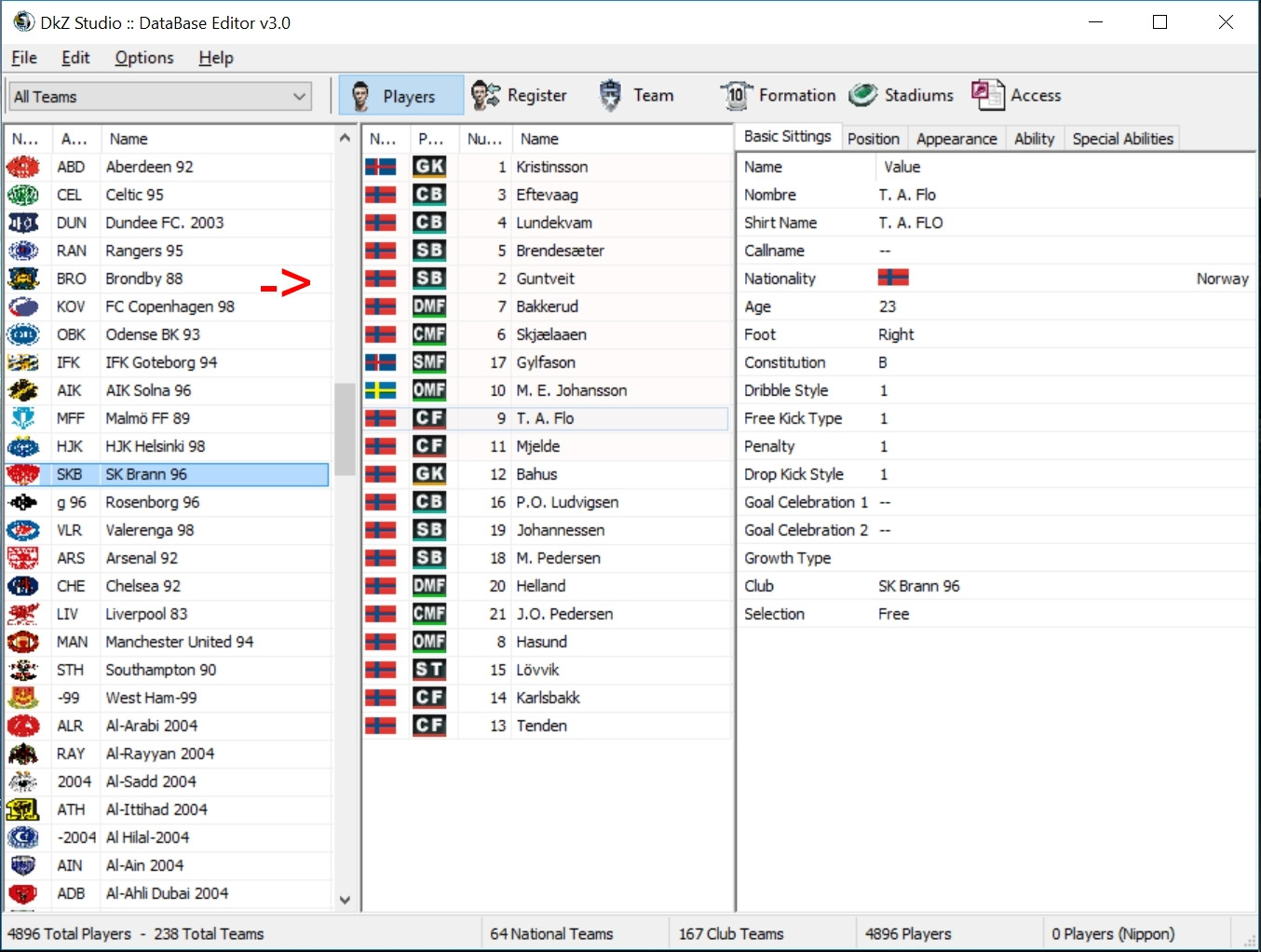Select team Southampton 90
Image resolution: width=1261 pixels, height=952 pixels.
pos(168,670)
